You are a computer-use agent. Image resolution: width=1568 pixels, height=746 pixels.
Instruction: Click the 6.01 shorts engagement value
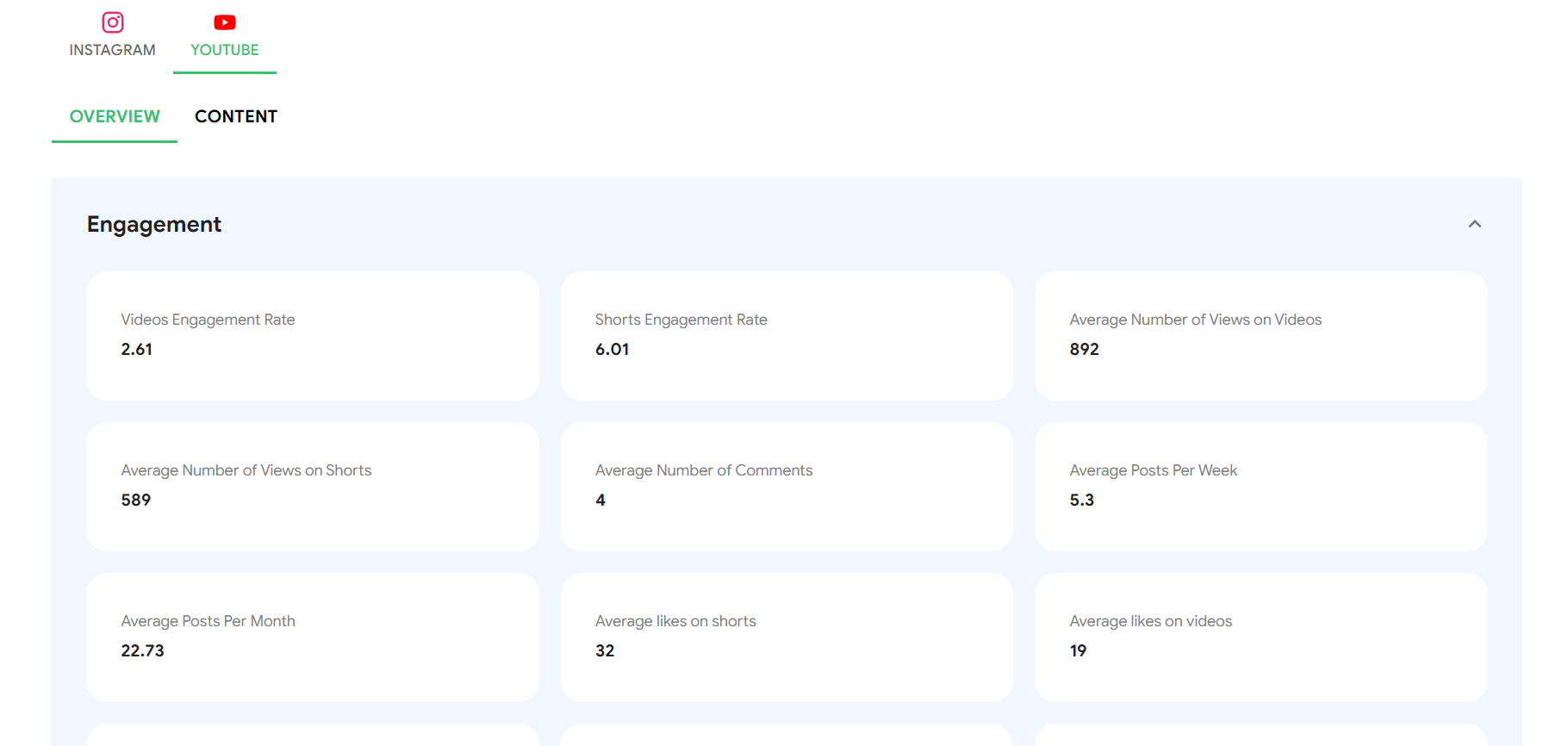coord(612,349)
